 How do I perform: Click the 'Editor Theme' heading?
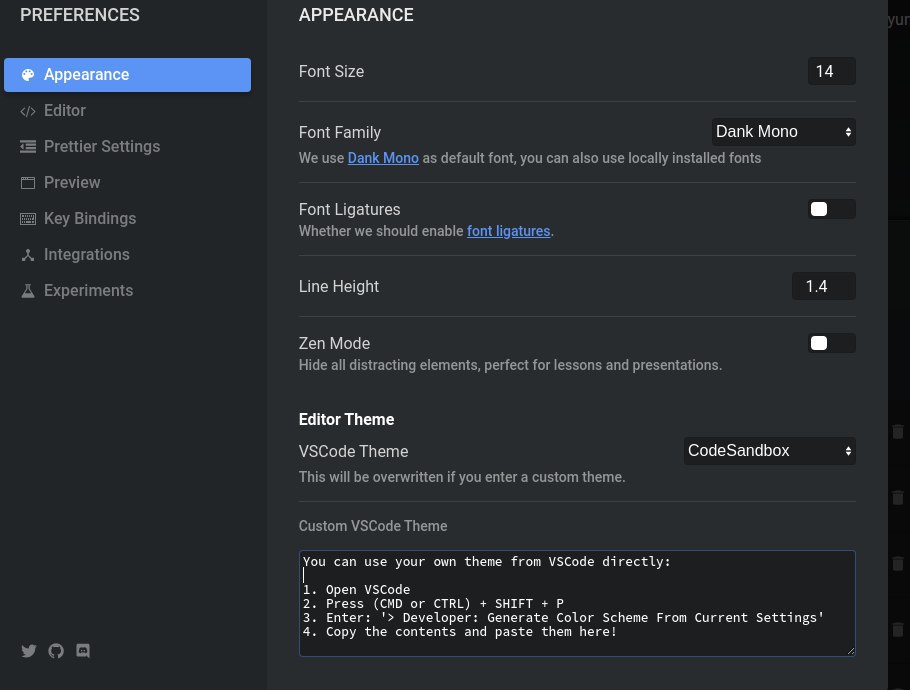346,420
